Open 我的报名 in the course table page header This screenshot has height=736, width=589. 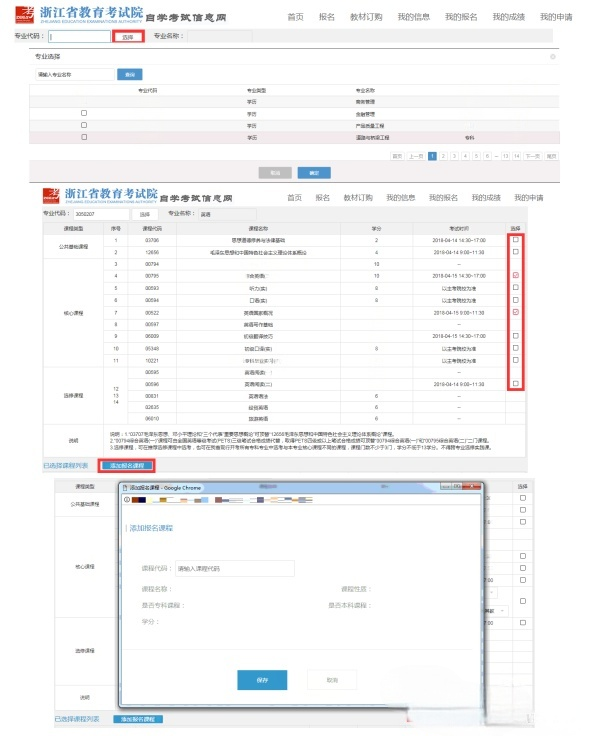pyautogui.click(x=444, y=198)
